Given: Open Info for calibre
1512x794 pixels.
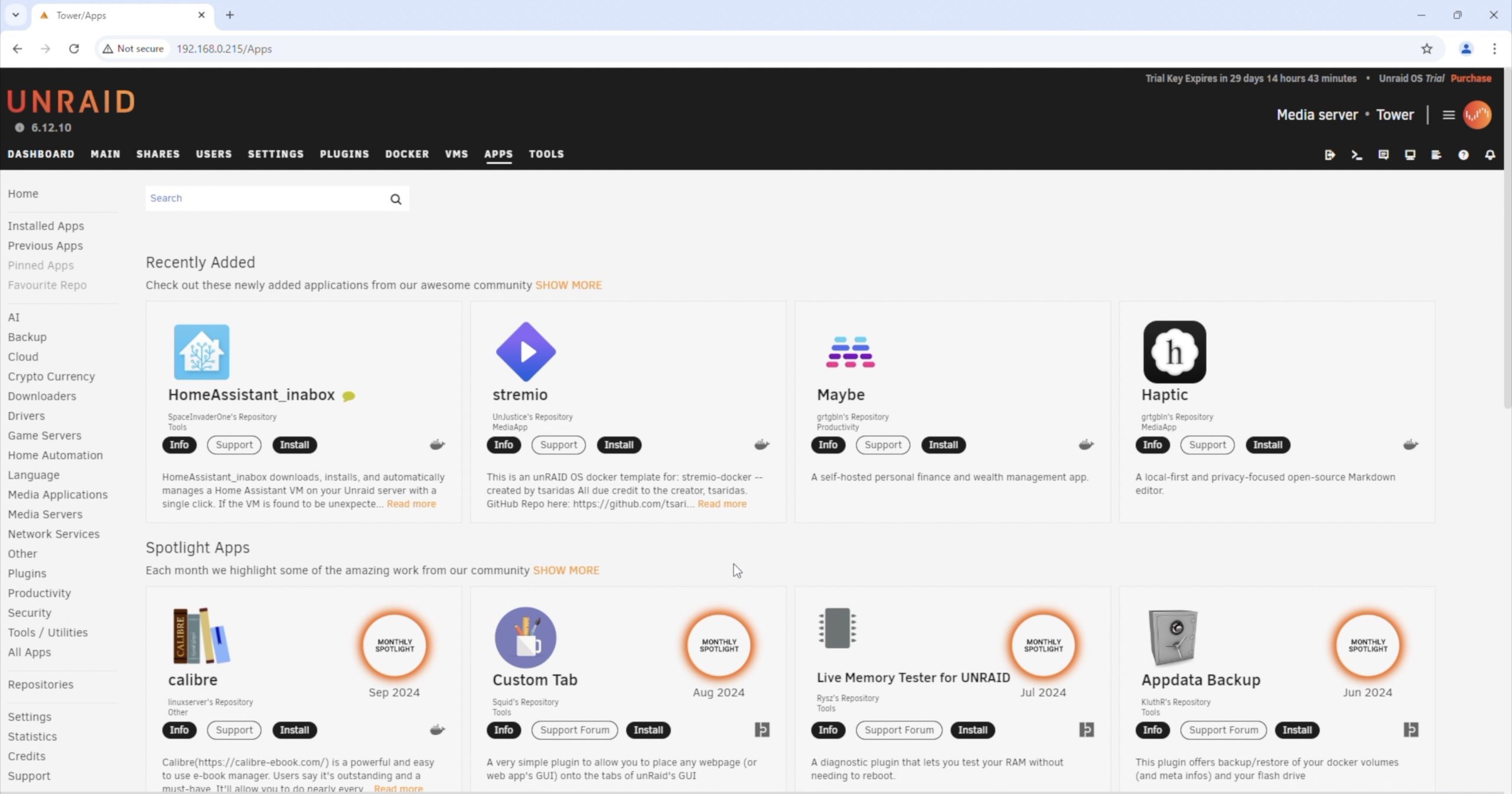Looking at the screenshot, I should pos(179,730).
